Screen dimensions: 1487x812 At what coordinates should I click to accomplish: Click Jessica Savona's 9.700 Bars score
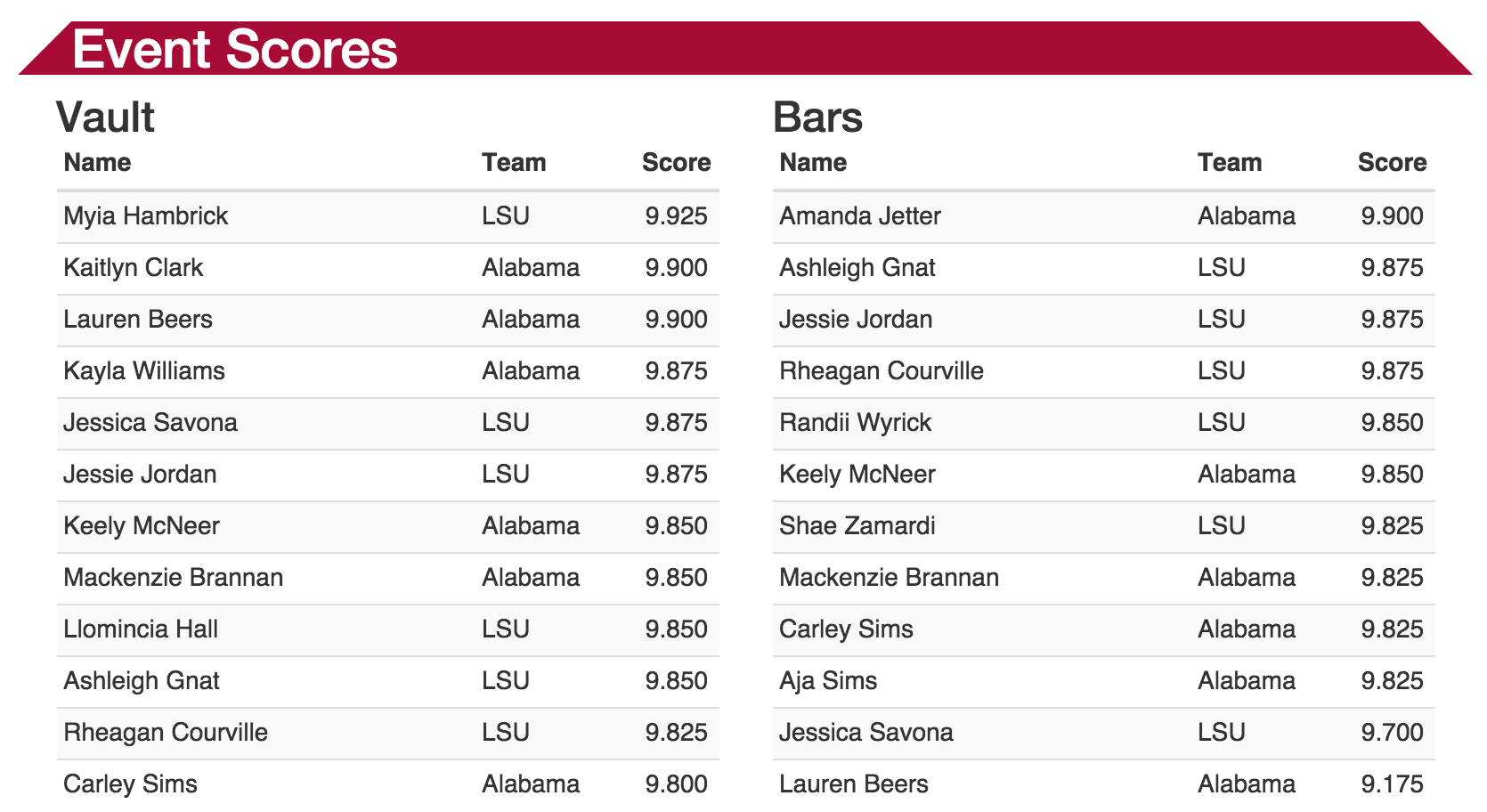(x=1391, y=733)
